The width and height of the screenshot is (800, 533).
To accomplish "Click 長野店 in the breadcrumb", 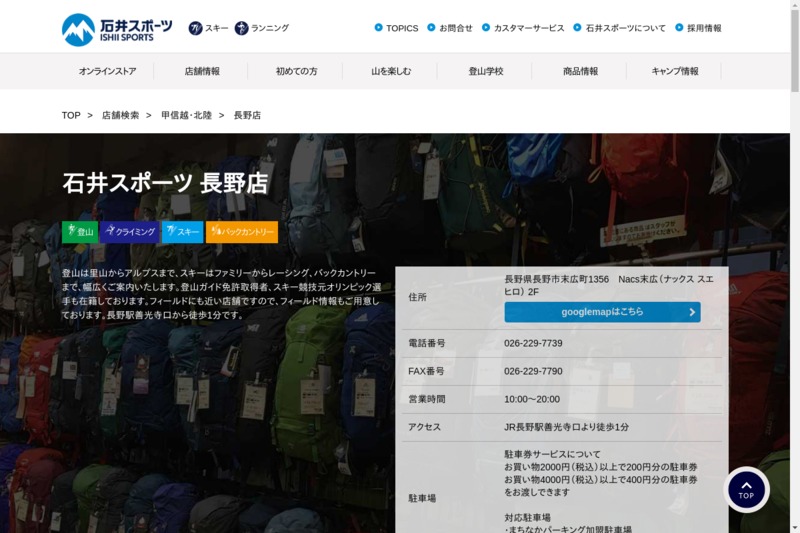I will click(247, 115).
